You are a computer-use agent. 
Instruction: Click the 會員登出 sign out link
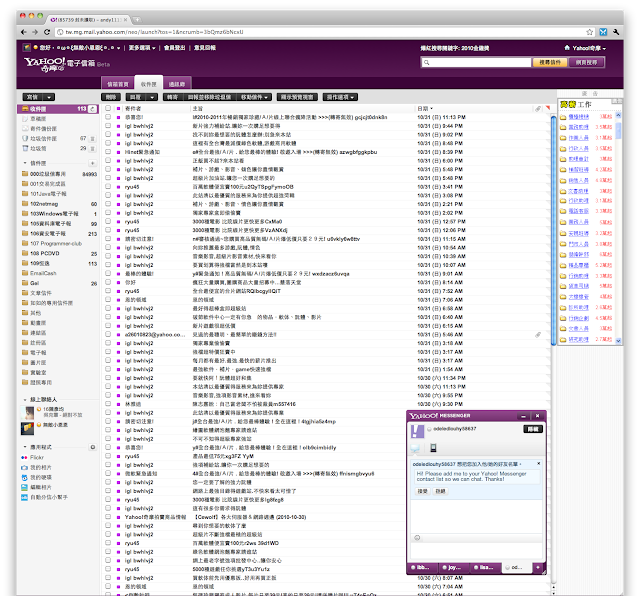point(174,48)
